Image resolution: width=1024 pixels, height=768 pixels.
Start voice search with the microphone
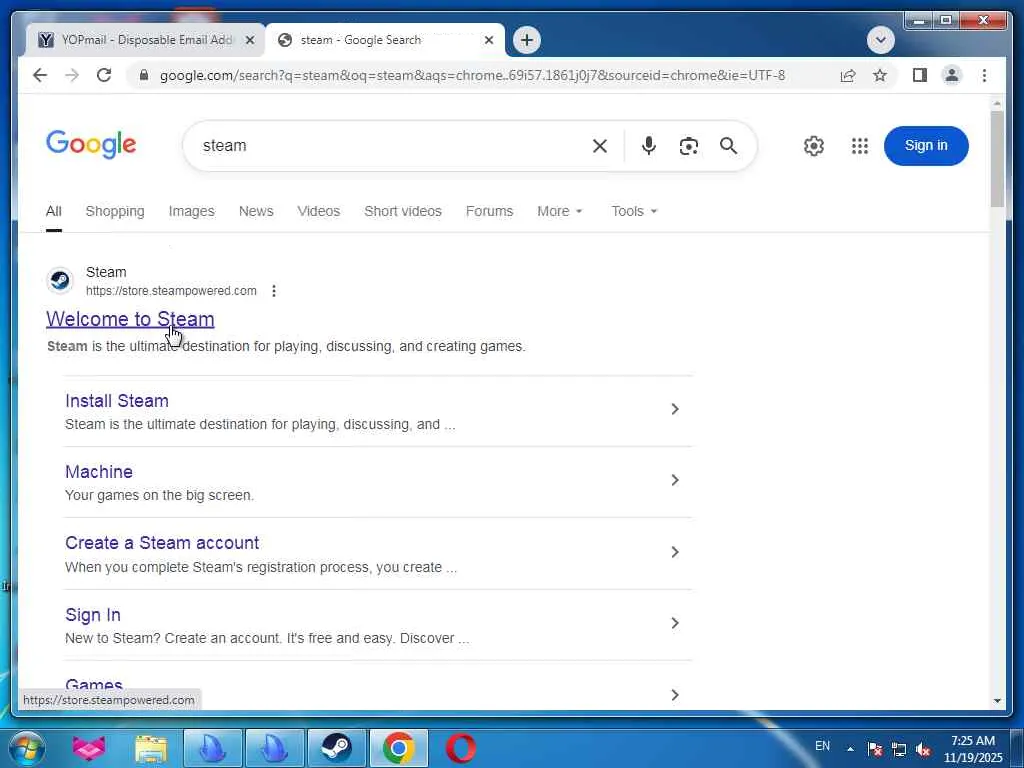[648, 146]
